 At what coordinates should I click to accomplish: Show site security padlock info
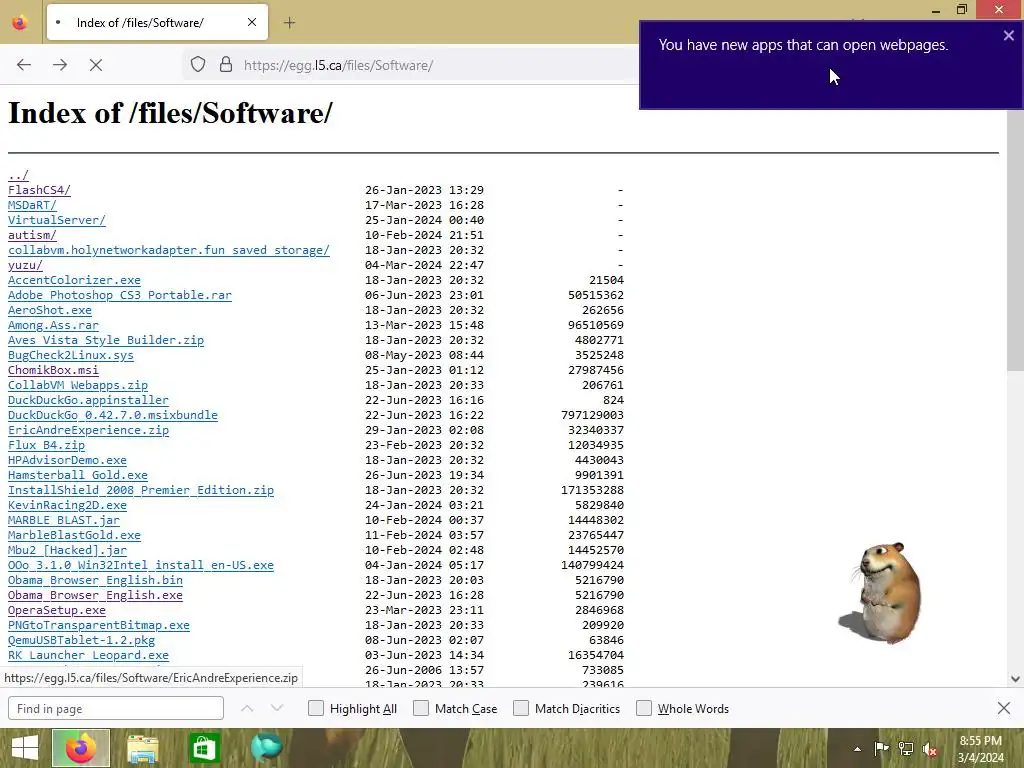point(226,65)
